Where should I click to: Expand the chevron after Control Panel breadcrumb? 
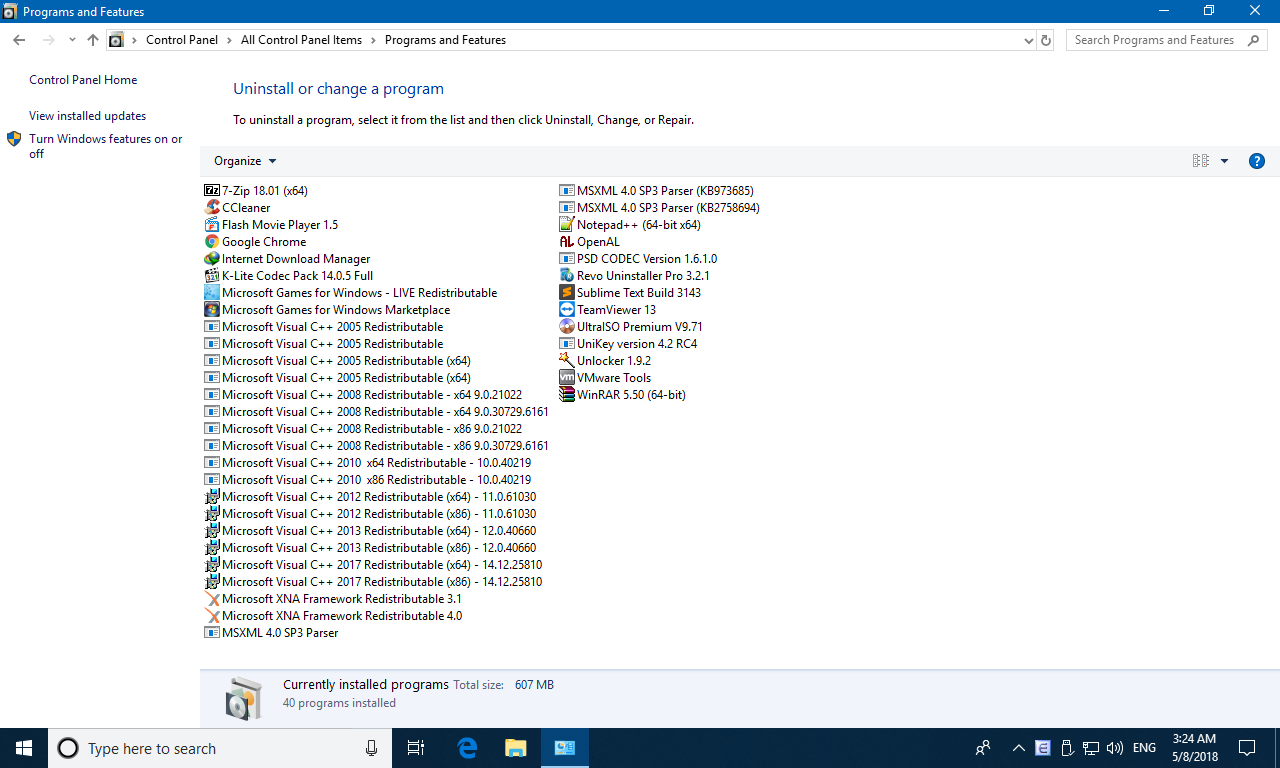pyautogui.click(x=229, y=40)
